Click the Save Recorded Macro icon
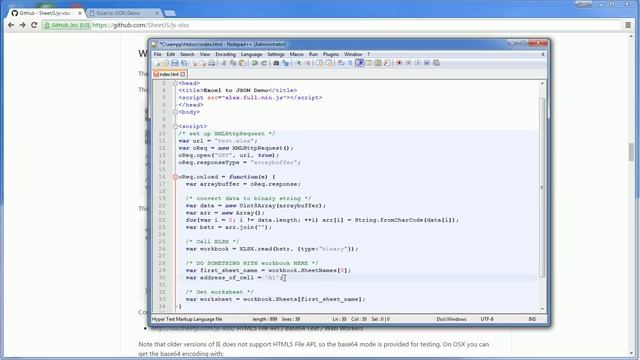 point(436,63)
